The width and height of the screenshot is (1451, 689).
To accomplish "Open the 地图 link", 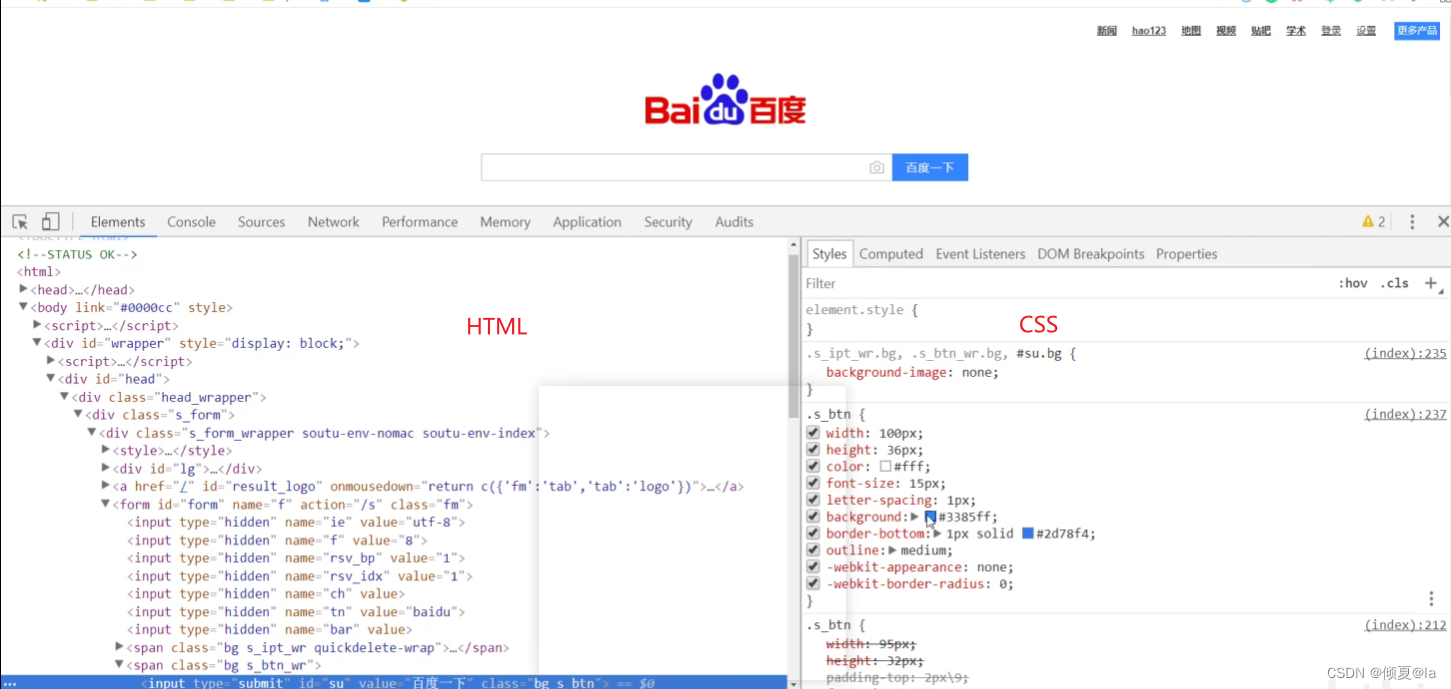I will click(1191, 31).
